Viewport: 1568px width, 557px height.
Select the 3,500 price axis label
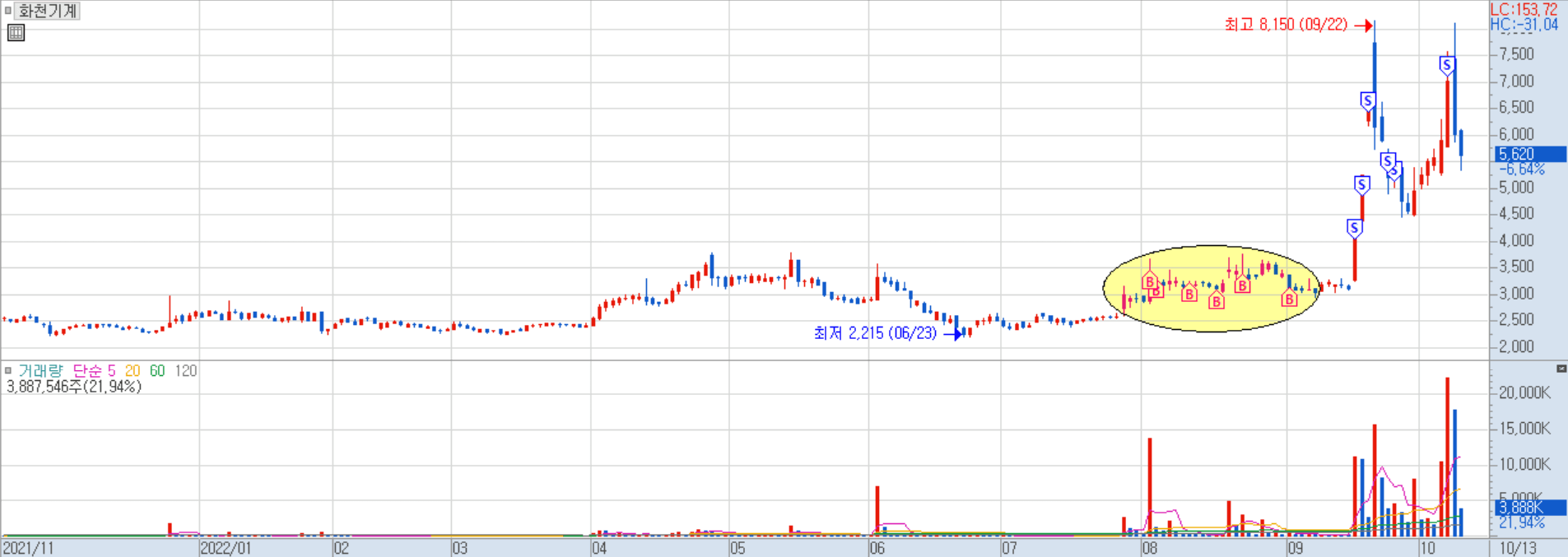pyautogui.click(x=1516, y=267)
